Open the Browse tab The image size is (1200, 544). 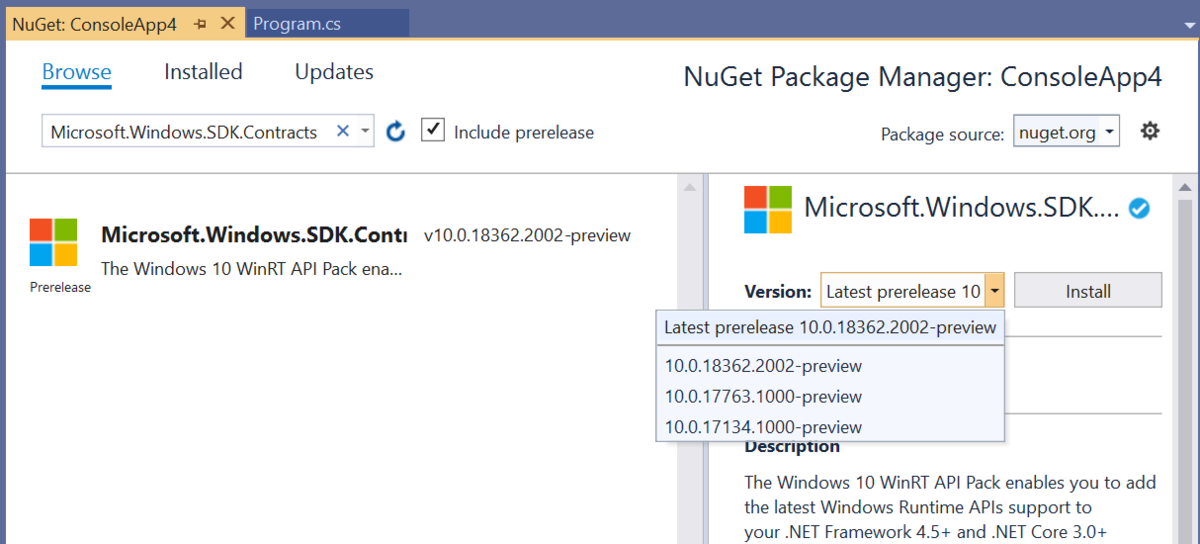pyautogui.click(x=77, y=72)
